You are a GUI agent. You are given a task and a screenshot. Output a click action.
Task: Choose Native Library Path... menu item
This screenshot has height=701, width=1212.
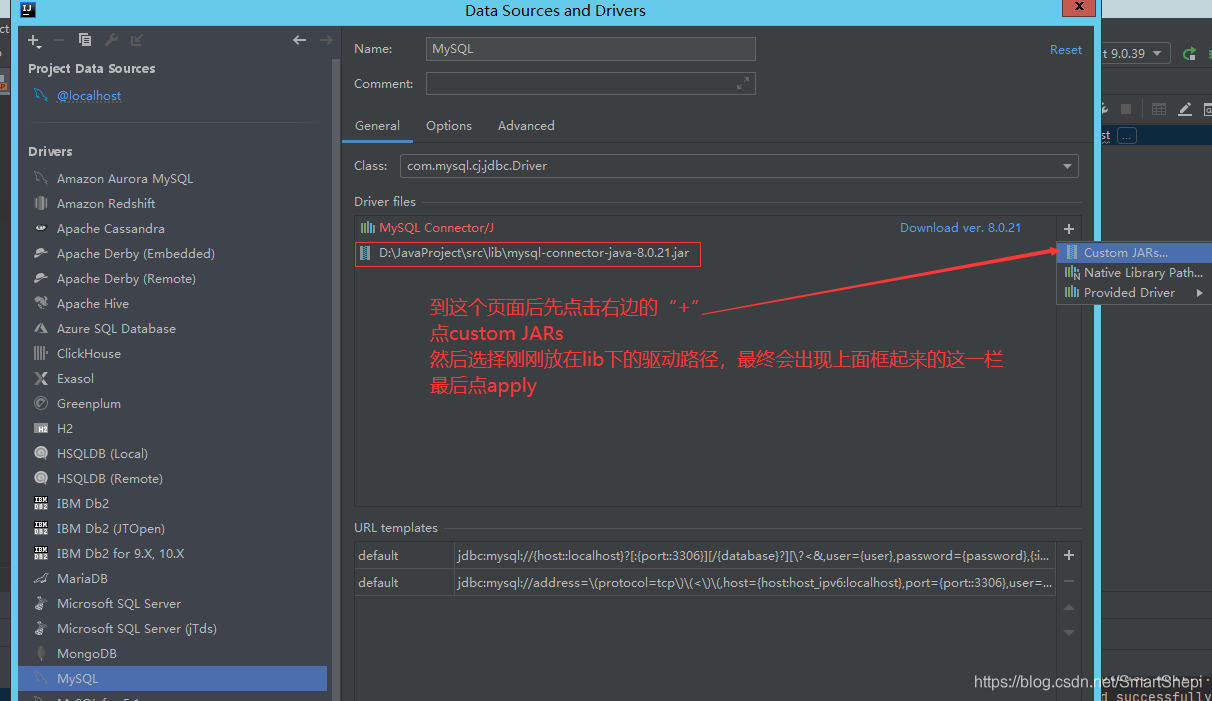click(1135, 272)
